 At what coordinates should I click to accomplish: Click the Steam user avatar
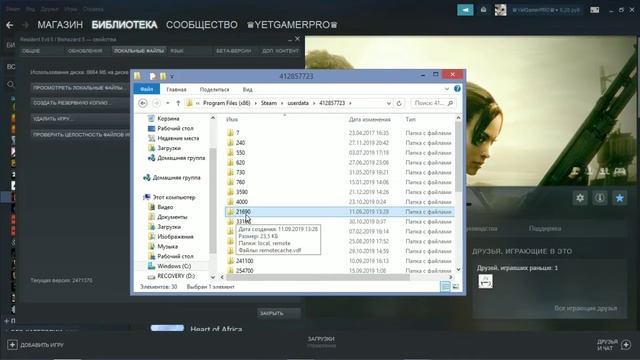click(500, 10)
